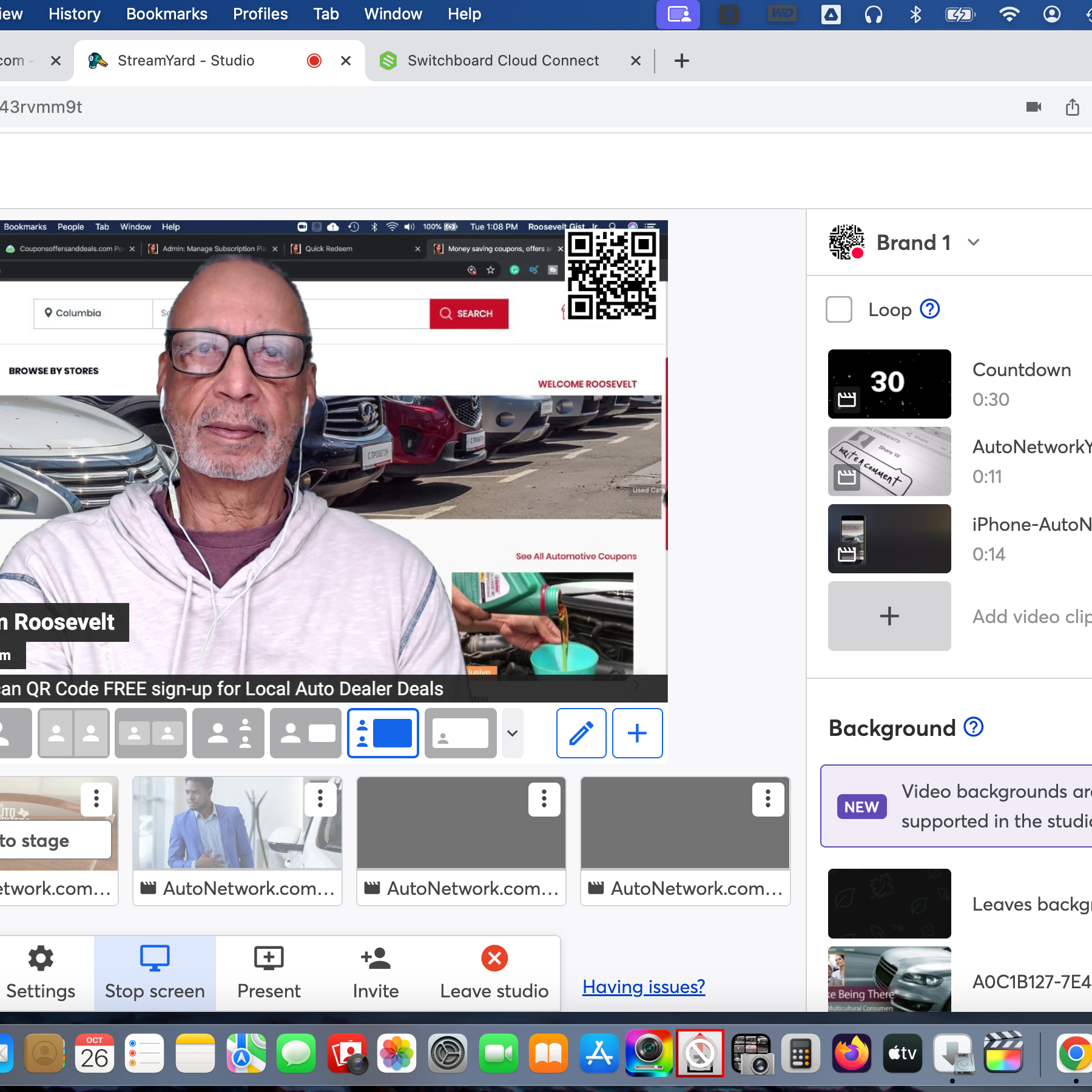Select the person with sidebar guests layout
Image resolution: width=1092 pixels, height=1092 pixels.
(228, 733)
